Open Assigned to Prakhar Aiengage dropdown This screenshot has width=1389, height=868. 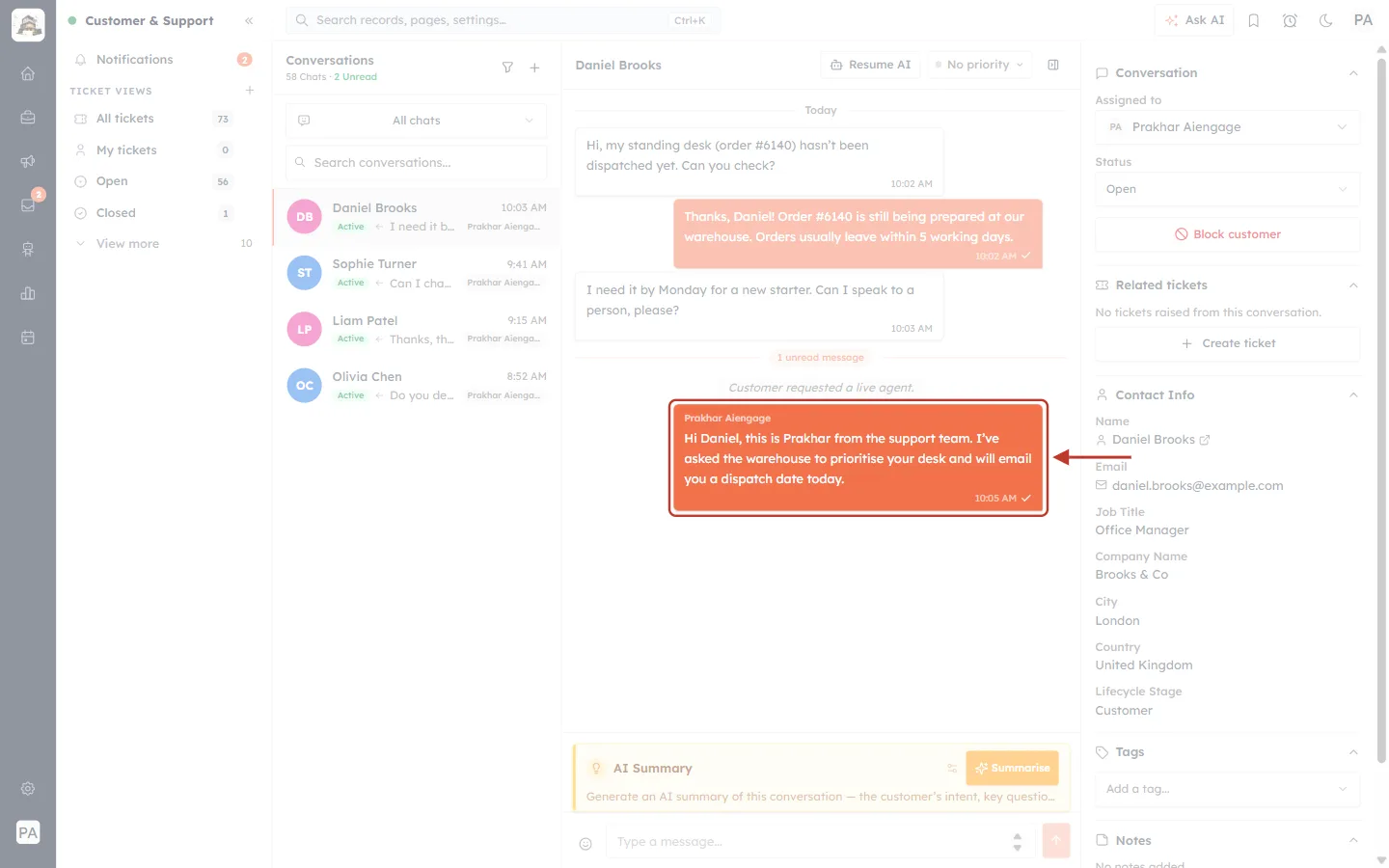(x=1228, y=127)
